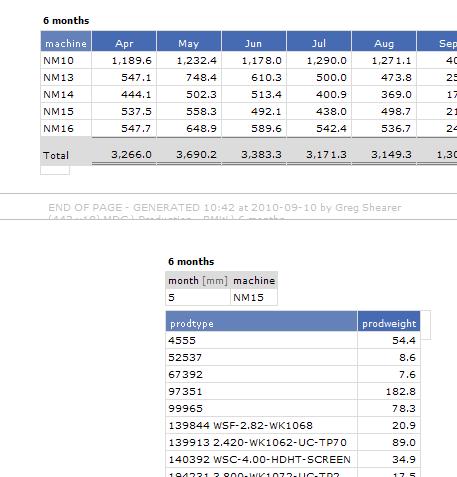Select month parameter value 5
The image size is (457, 477).
[198, 297]
